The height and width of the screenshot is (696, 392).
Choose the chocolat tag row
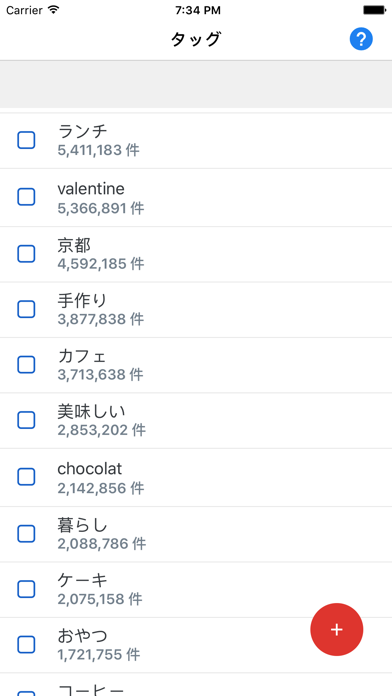click(x=196, y=477)
